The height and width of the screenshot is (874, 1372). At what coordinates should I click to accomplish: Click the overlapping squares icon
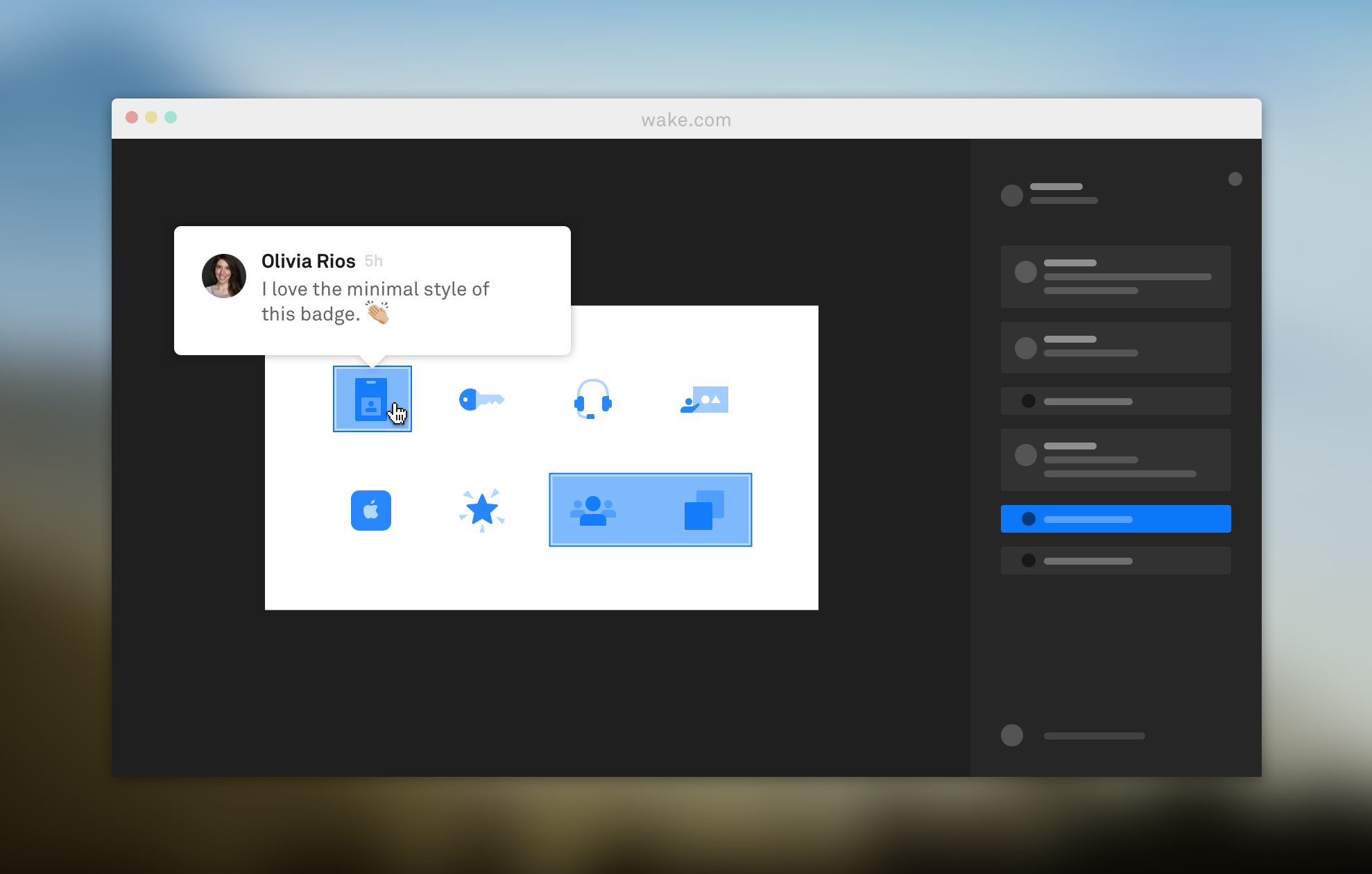coord(704,511)
